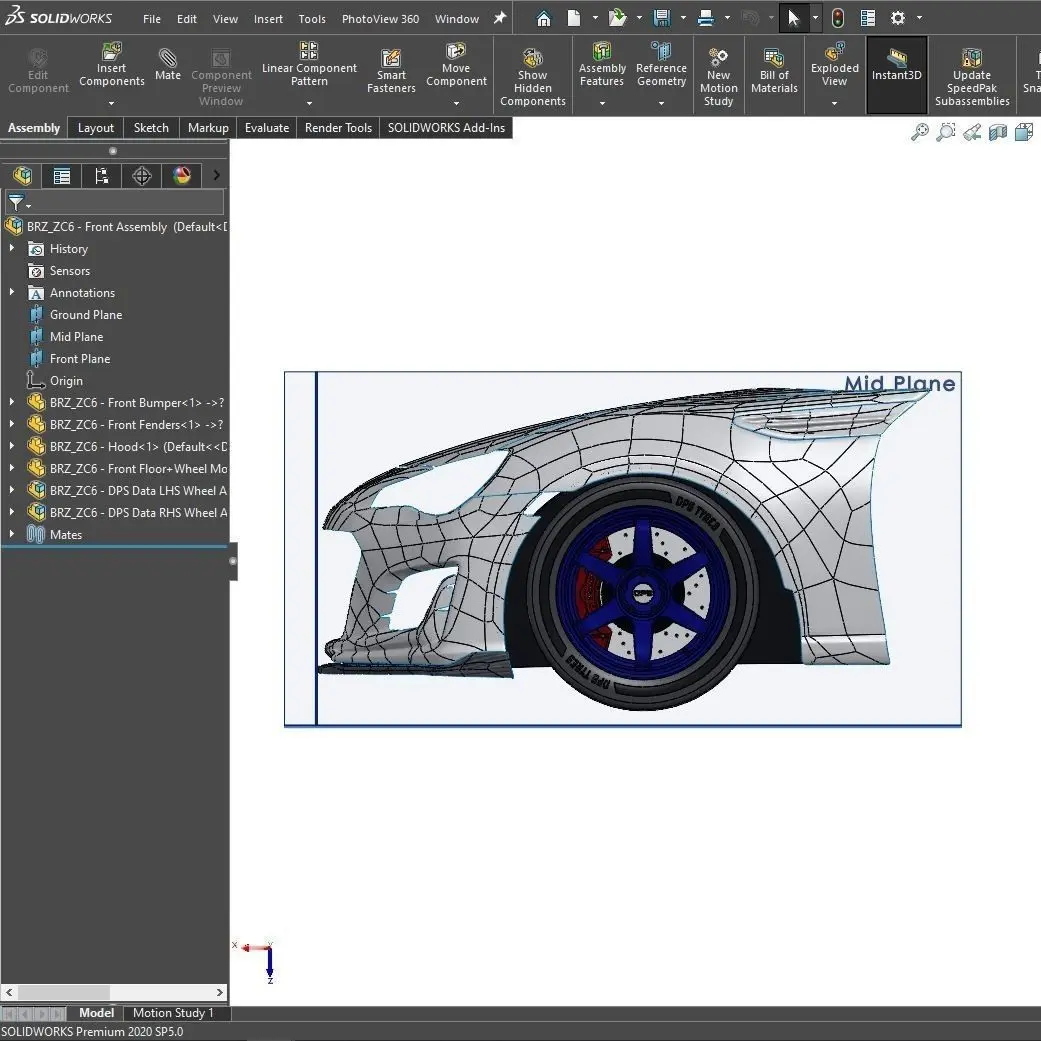Select Ground Plane in feature tree
Viewport: 1041px width, 1041px height.
(x=86, y=315)
